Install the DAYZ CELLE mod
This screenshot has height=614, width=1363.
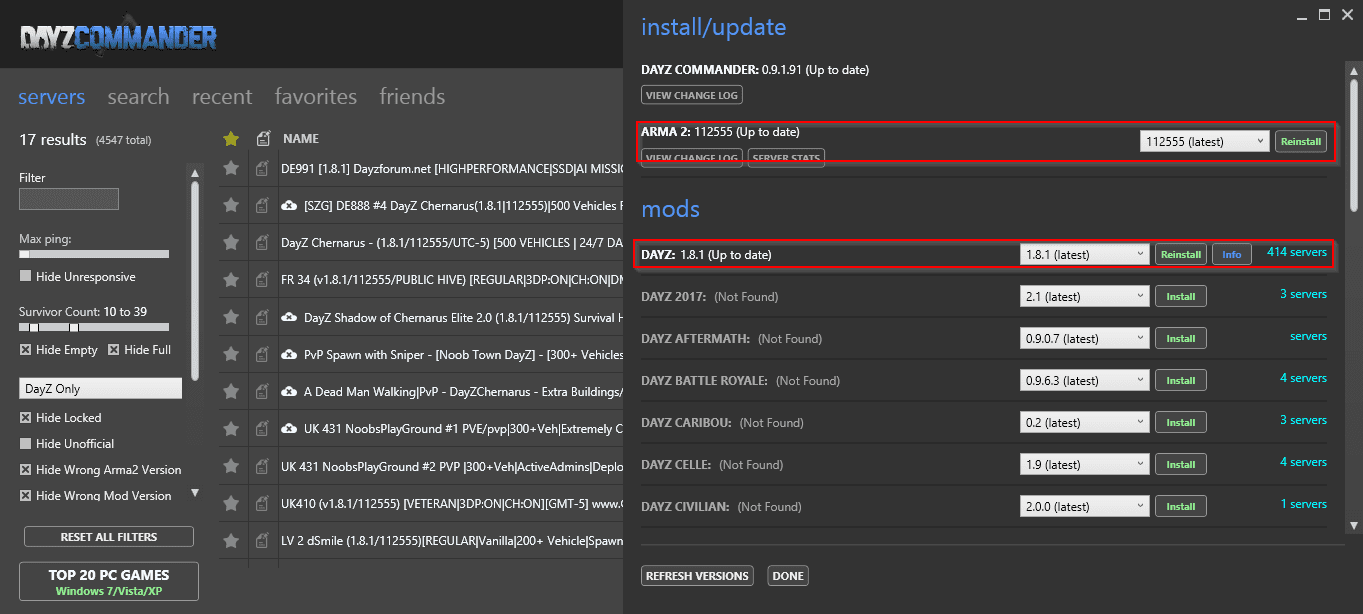pos(1181,465)
